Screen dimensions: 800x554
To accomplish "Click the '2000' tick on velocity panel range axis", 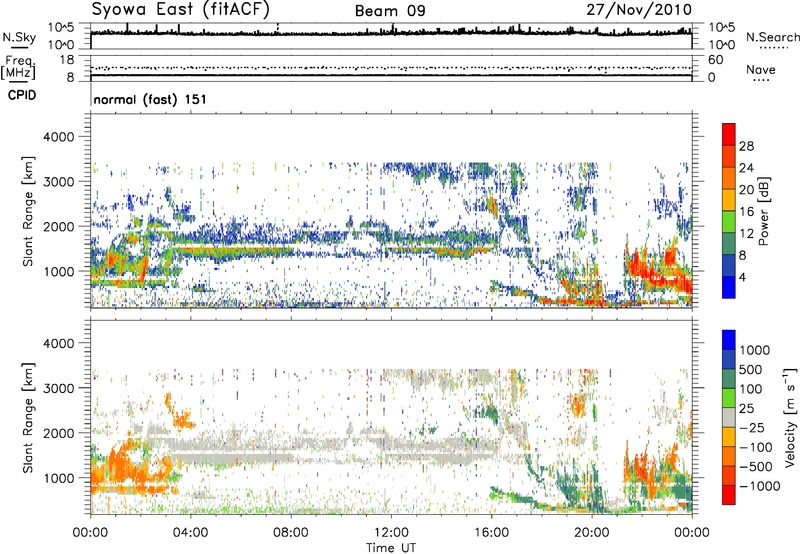I will pyautogui.click(x=58, y=433).
